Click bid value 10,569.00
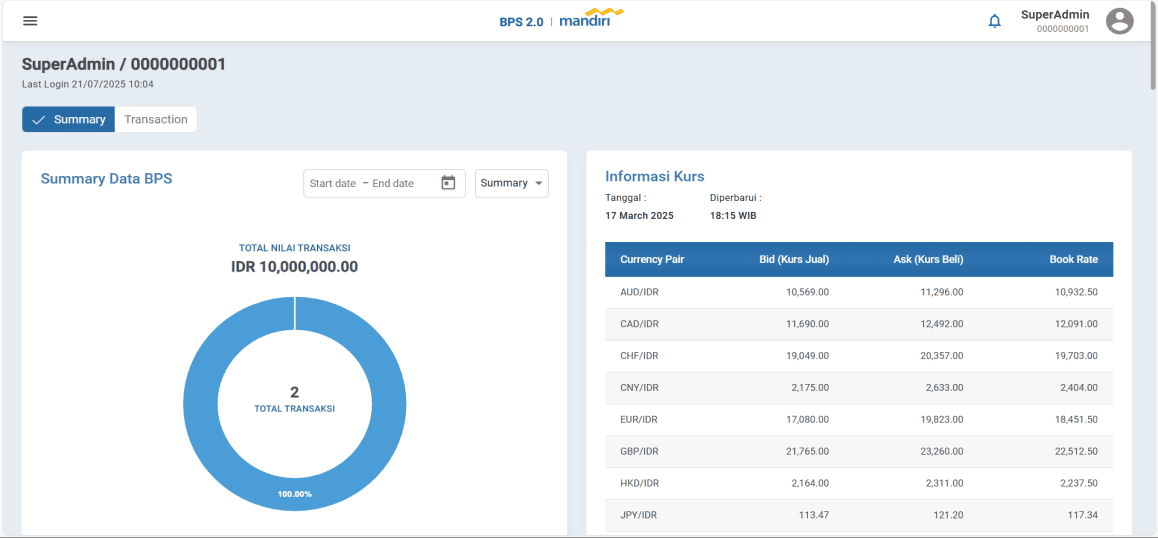 [x=807, y=292]
